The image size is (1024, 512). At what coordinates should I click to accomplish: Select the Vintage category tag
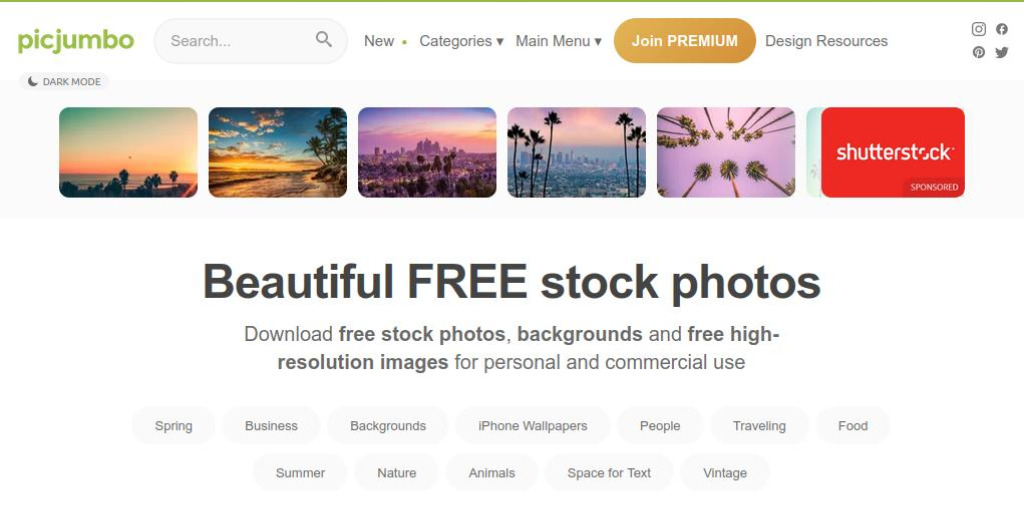pyautogui.click(x=725, y=473)
